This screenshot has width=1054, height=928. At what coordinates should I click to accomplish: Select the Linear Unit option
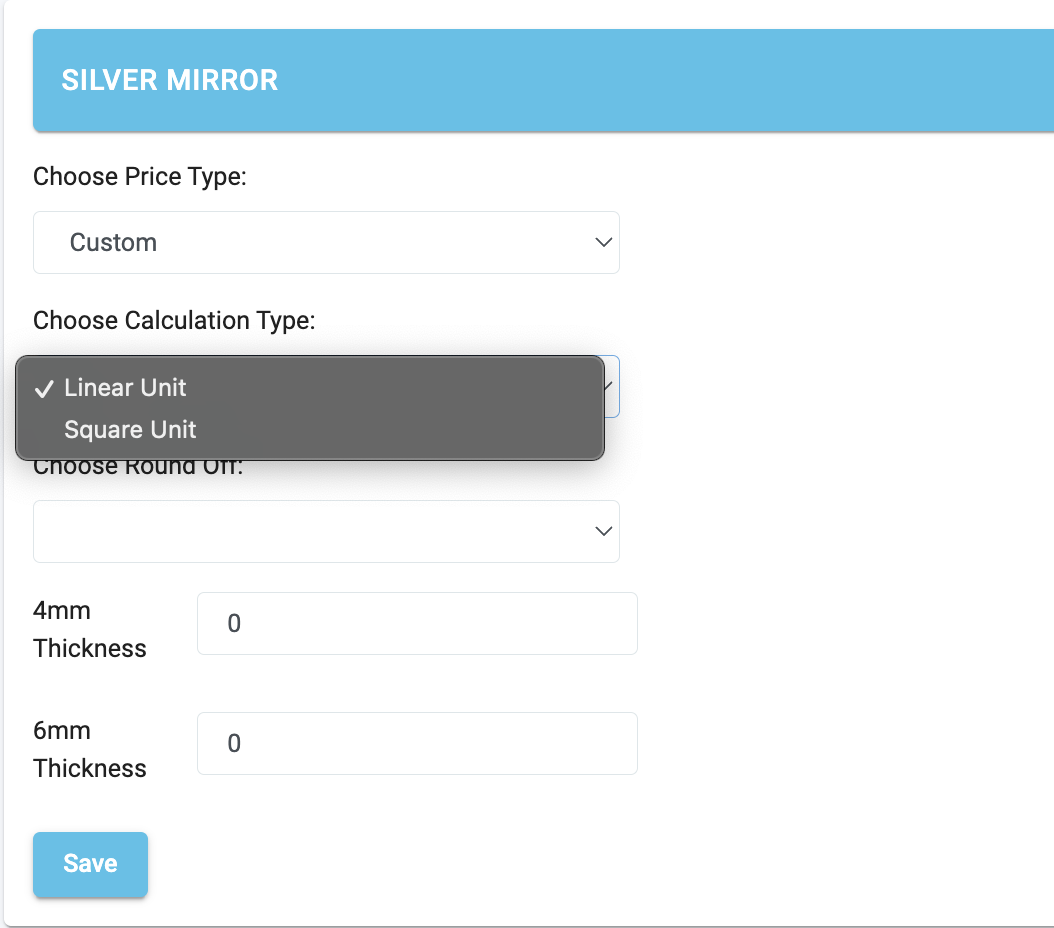click(x=310, y=388)
